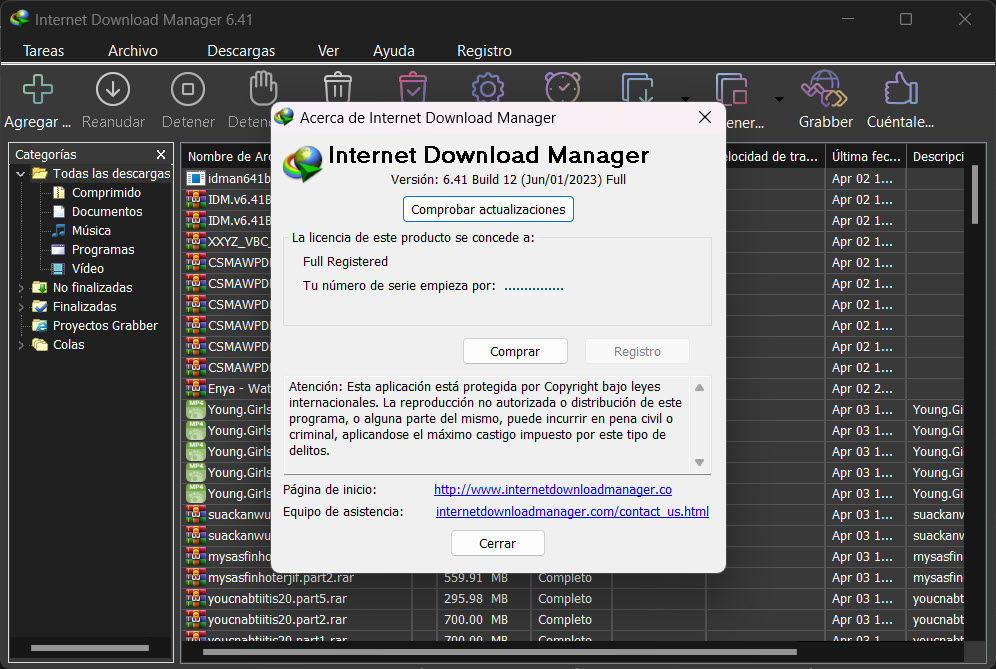Open the Ver menu

pyautogui.click(x=328, y=51)
